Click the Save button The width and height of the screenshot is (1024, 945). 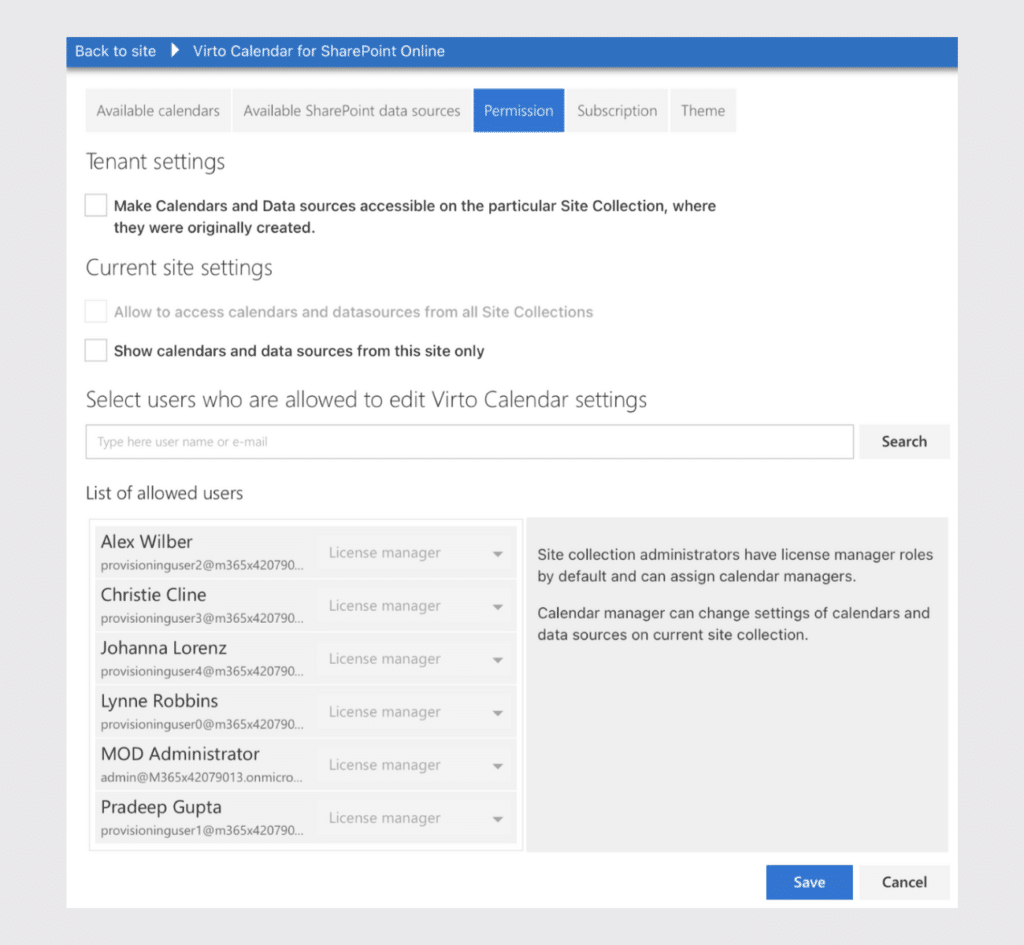click(x=809, y=882)
